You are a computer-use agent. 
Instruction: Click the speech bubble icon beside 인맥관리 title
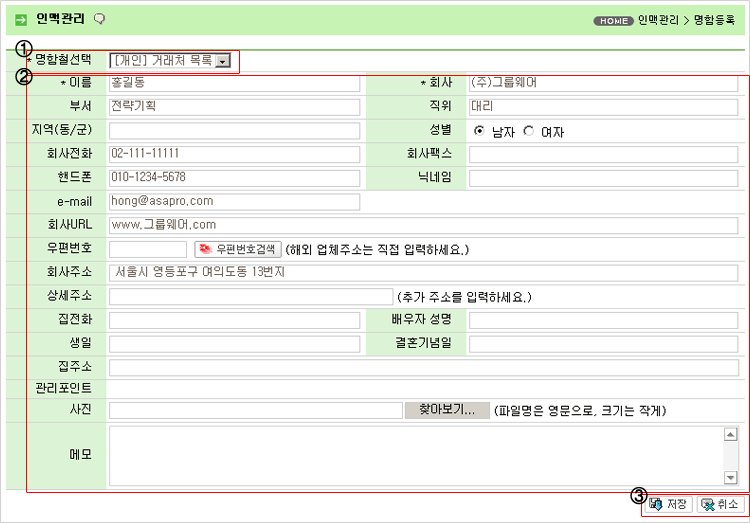point(99,19)
